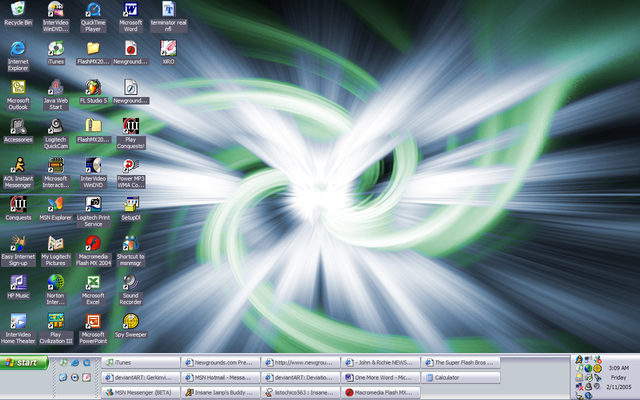Open the Microsoft Outlook desktop shortcut
The height and width of the screenshot is (400, 640).
pyautogui.click(x=18, y=95)
